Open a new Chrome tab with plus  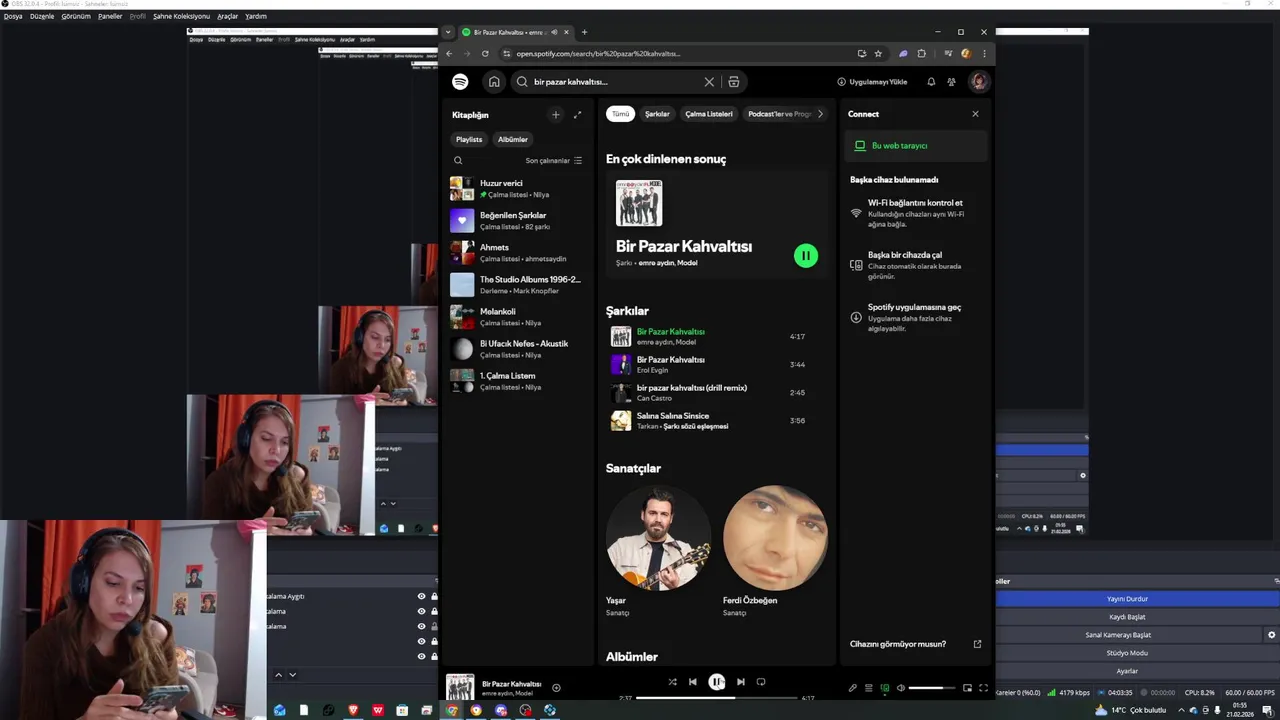pyautogui.click(x=584, y=32)
